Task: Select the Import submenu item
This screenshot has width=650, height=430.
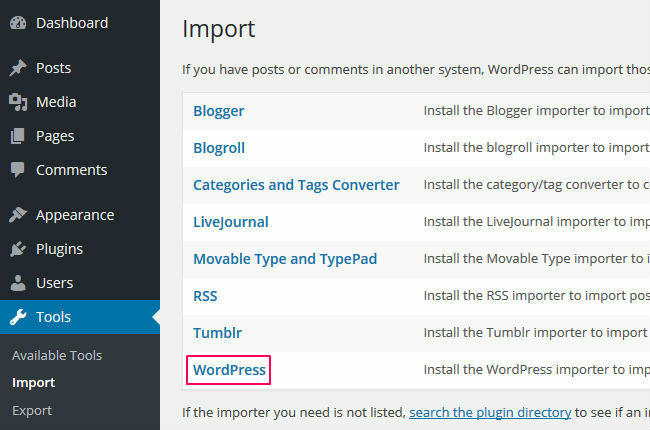Action: (x=34, y=383)
